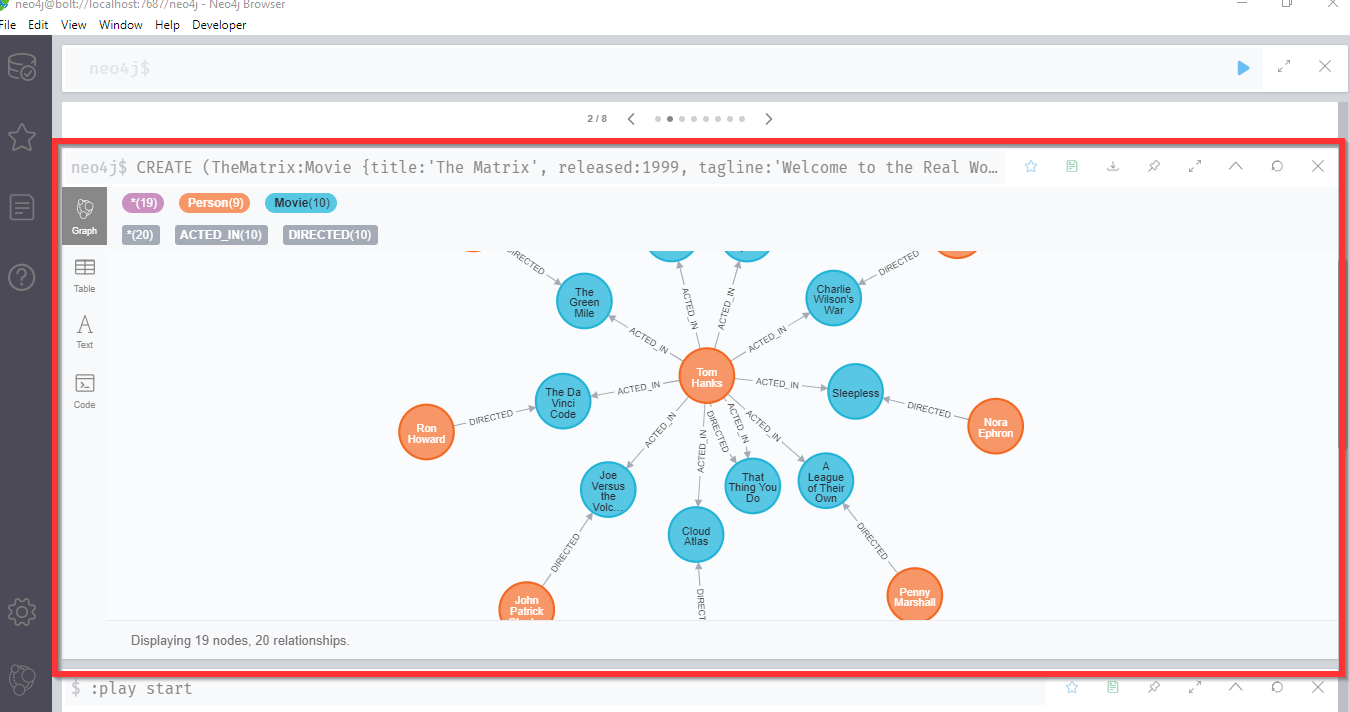Click the download export icon on result frame

pos(1113,166)
